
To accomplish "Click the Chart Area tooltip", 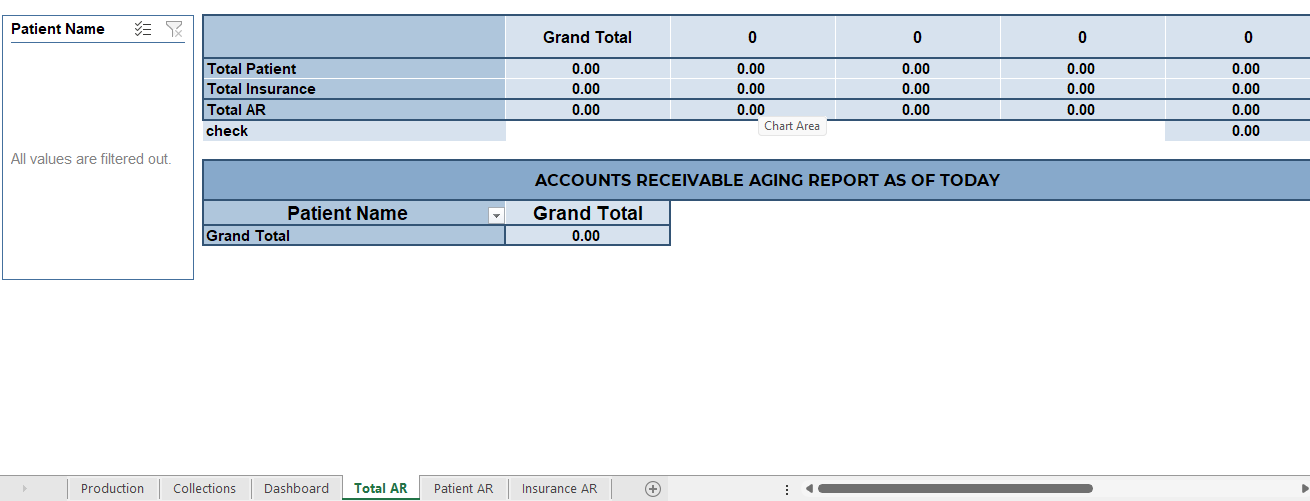I will [x=792, y=126].
